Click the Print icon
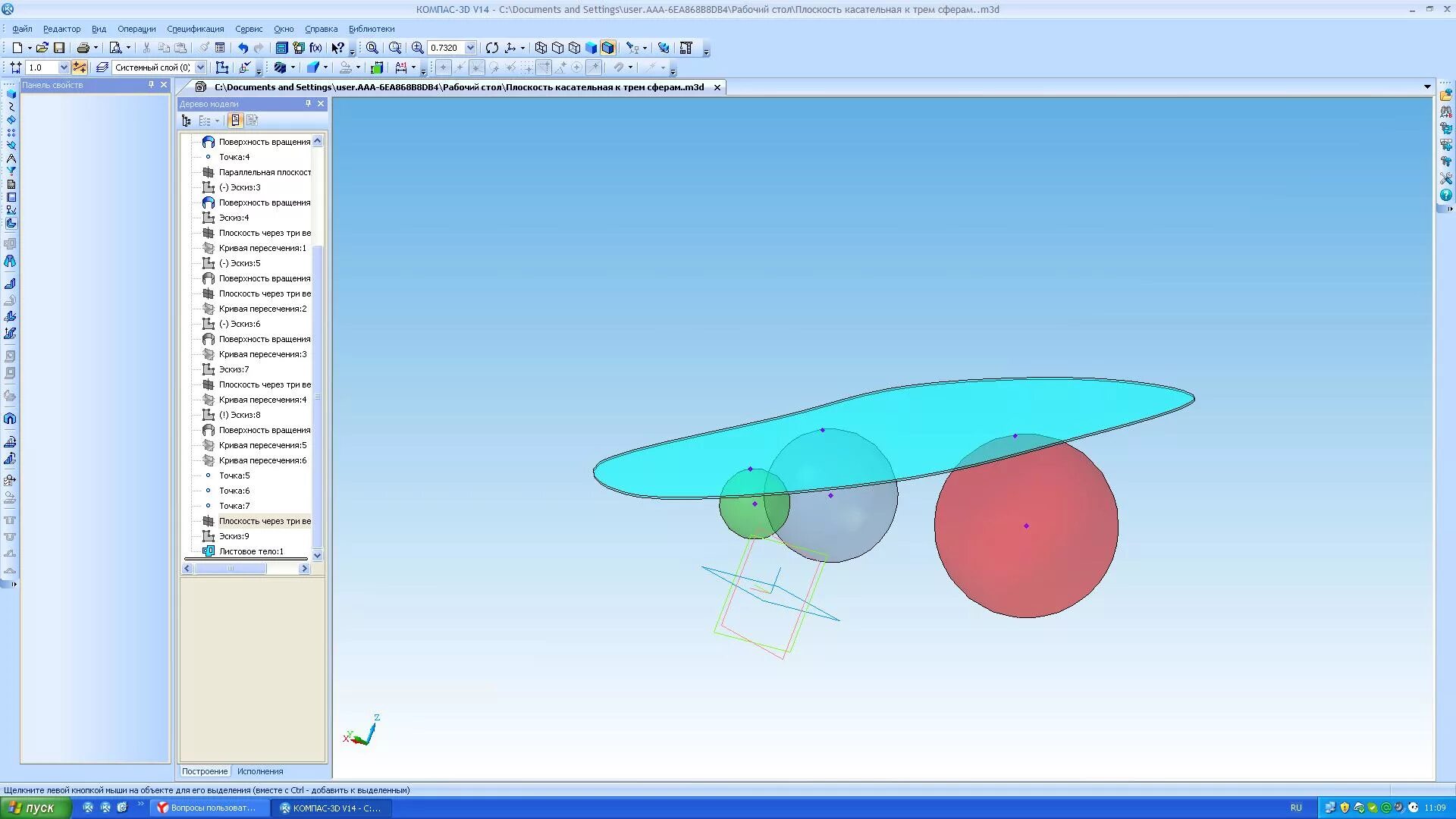This screenshot has height=819, width=1456. 83,48
